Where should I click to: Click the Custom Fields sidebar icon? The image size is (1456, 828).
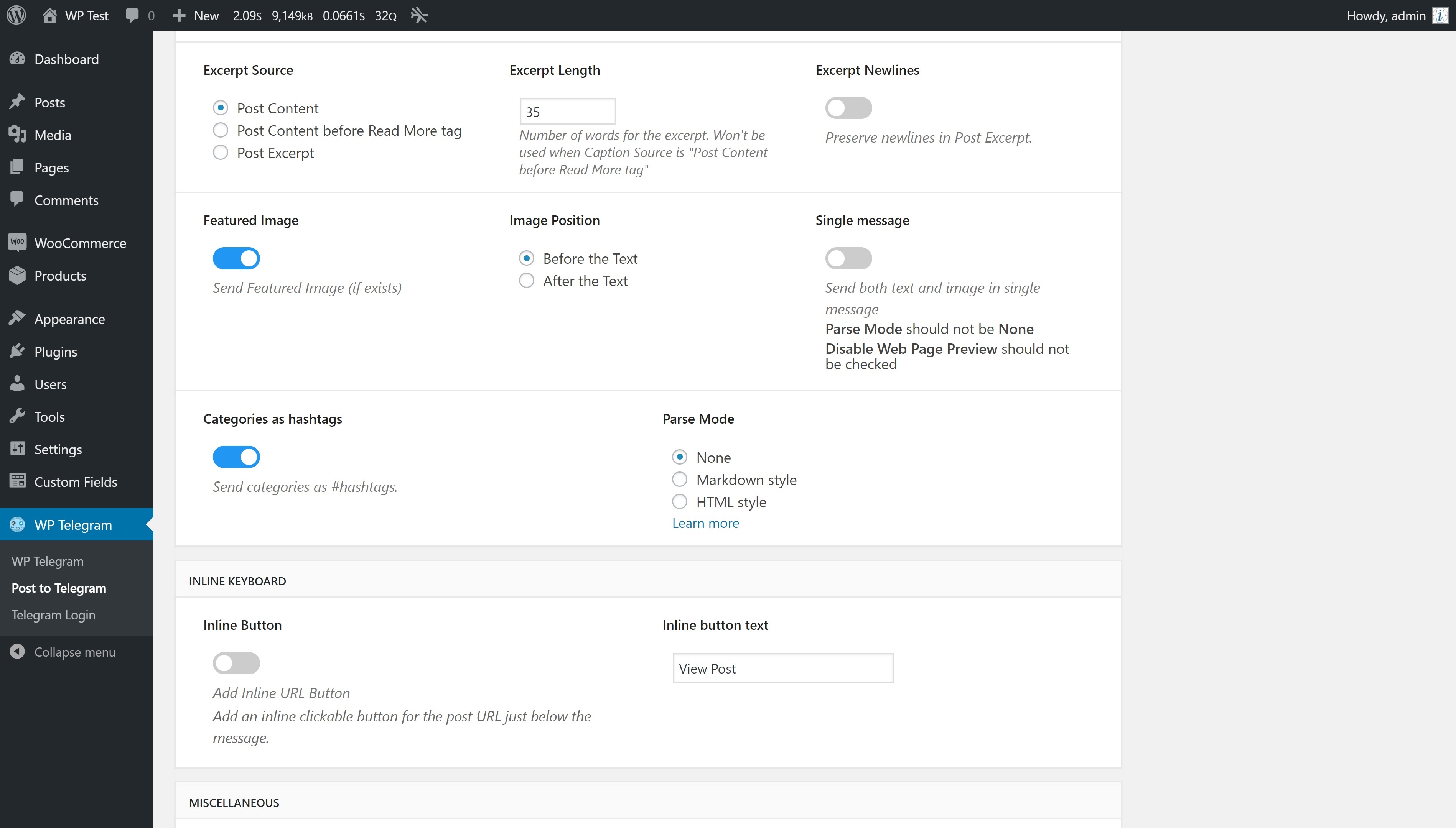pos(17,481)
